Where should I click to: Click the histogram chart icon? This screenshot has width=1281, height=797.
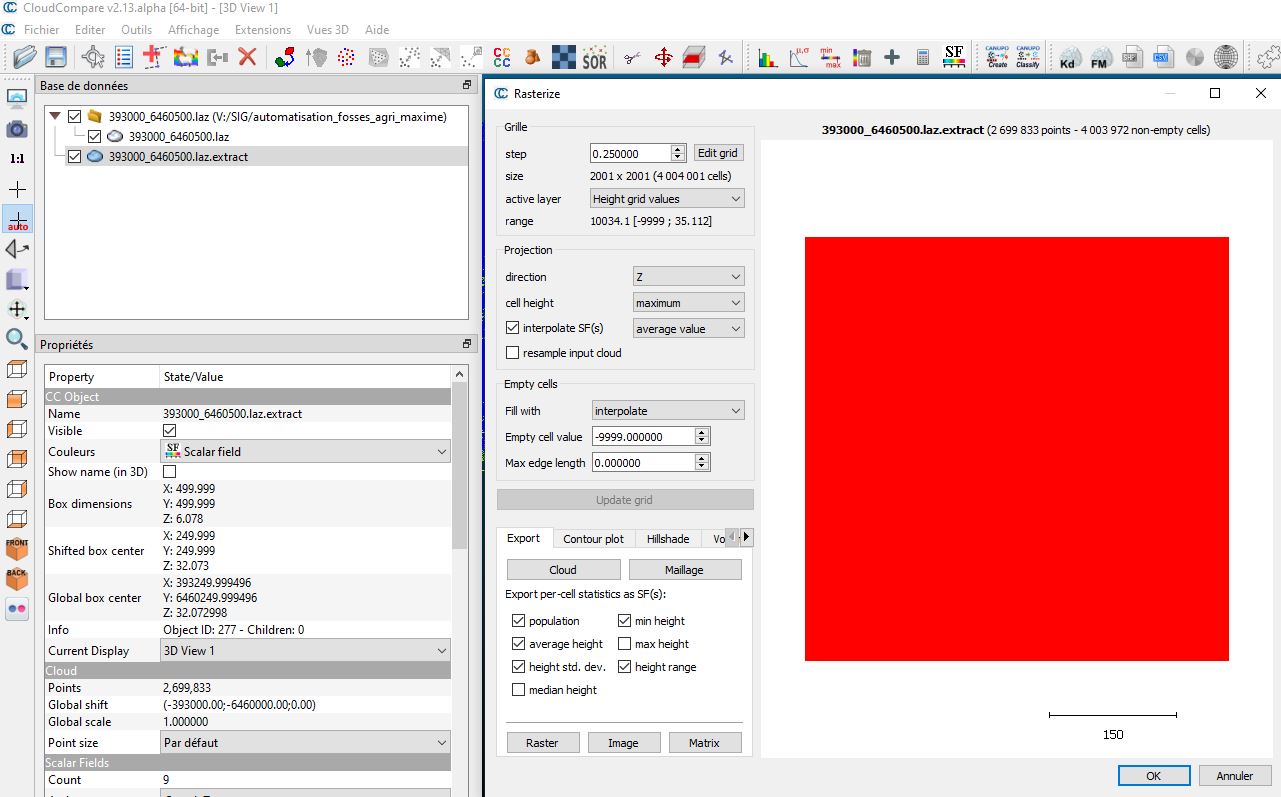coord(767,57)
